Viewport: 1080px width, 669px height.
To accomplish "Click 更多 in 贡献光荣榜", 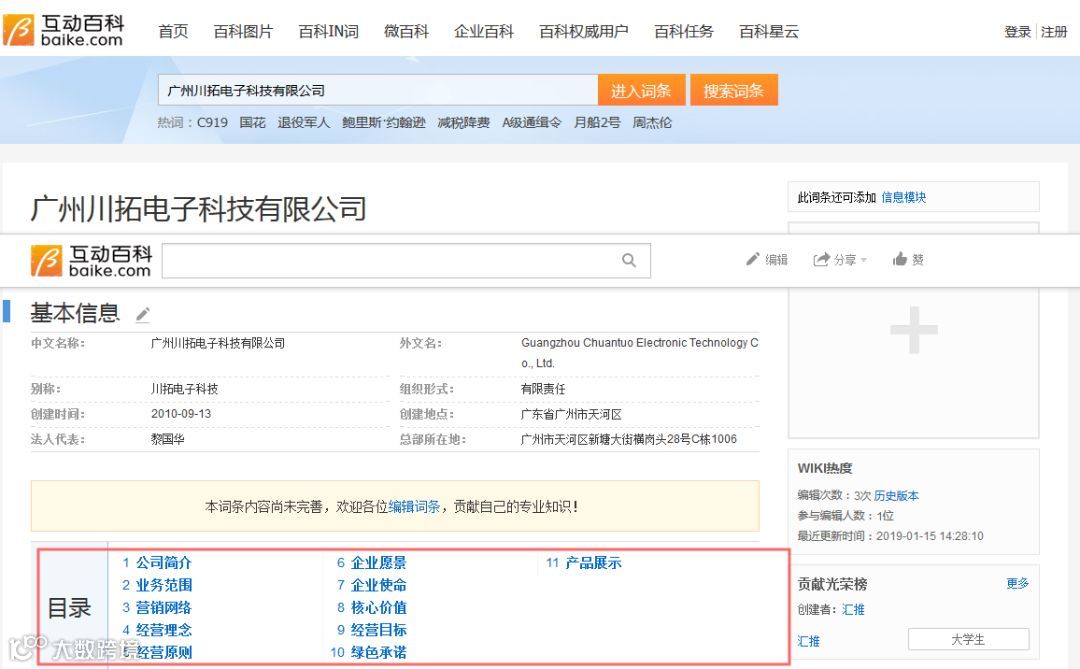I will click(x=1017, y=584).
